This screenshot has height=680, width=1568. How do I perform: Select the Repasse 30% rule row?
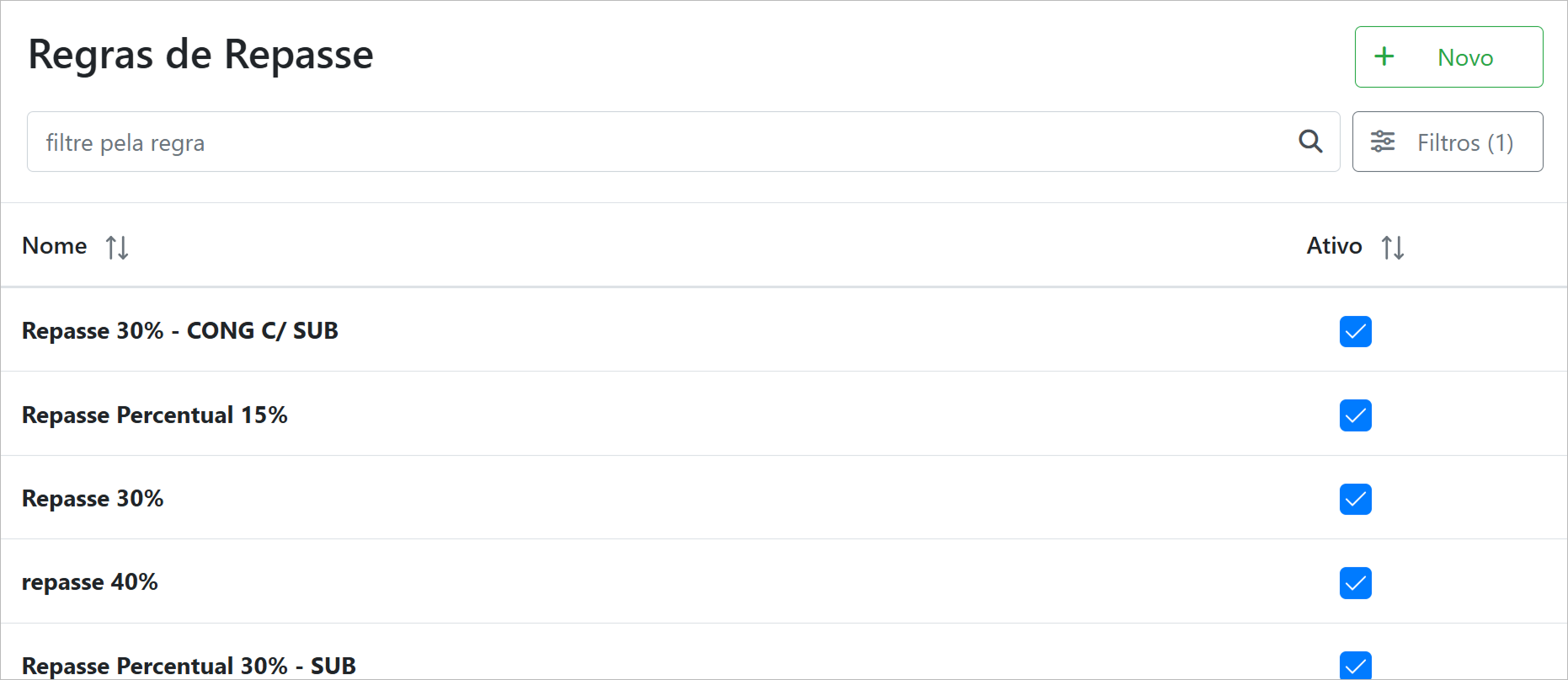(93, 499)
